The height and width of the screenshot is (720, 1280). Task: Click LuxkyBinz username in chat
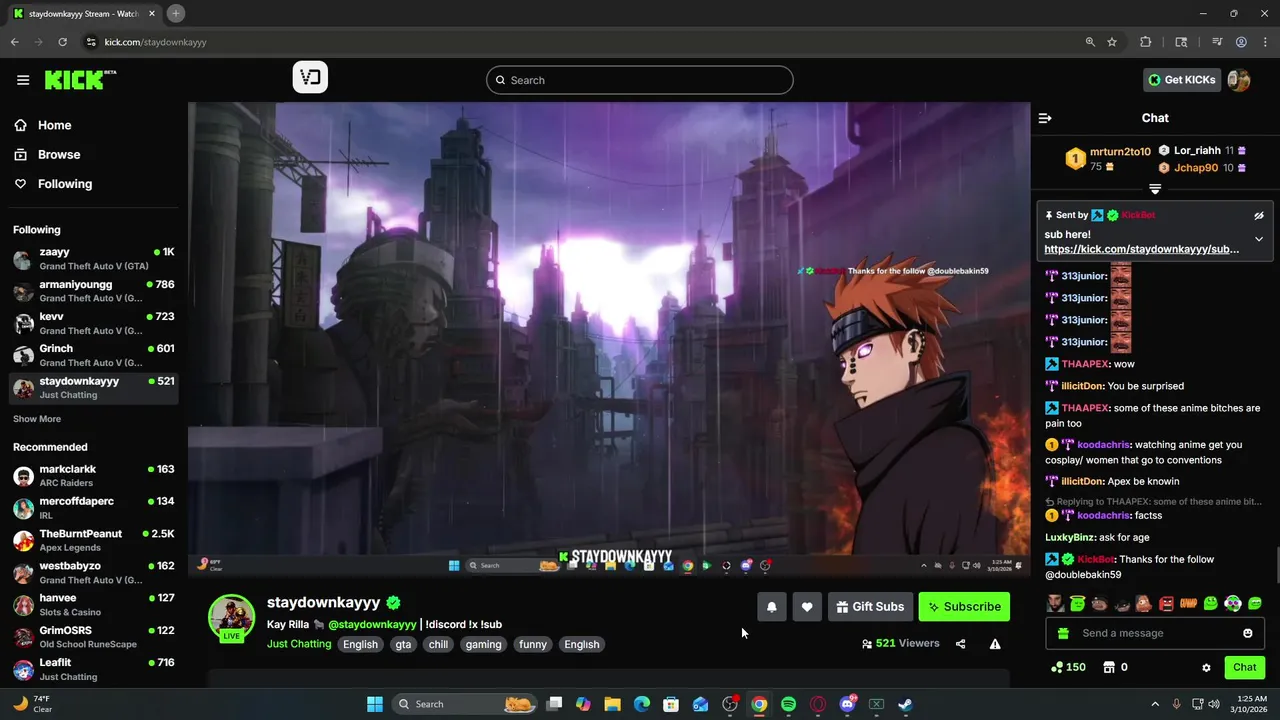pos(1070,537)
